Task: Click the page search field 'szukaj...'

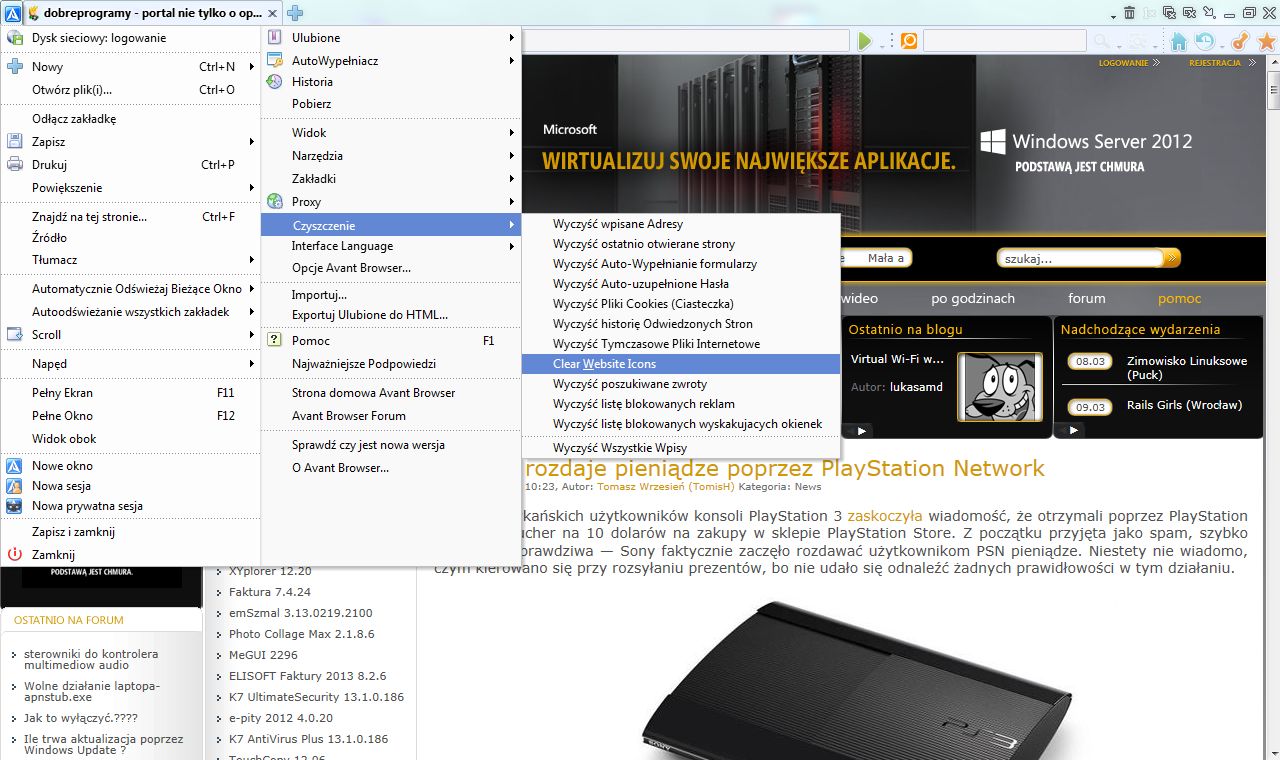Action: [x=1080, y=258]
